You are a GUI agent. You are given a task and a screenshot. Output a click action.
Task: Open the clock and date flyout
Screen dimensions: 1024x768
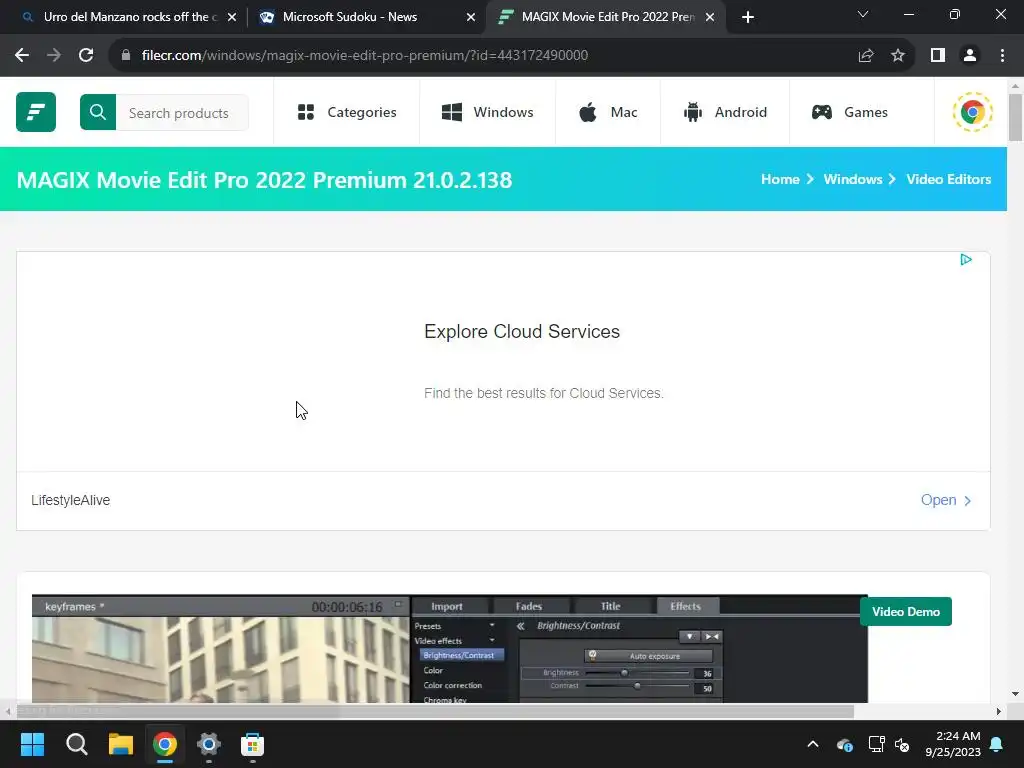point(953,744)
